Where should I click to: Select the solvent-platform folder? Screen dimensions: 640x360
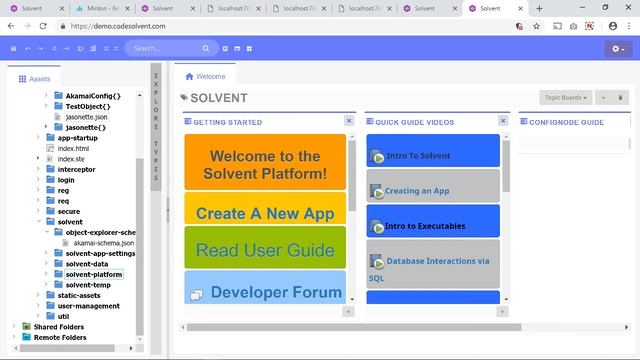(94, 274)
